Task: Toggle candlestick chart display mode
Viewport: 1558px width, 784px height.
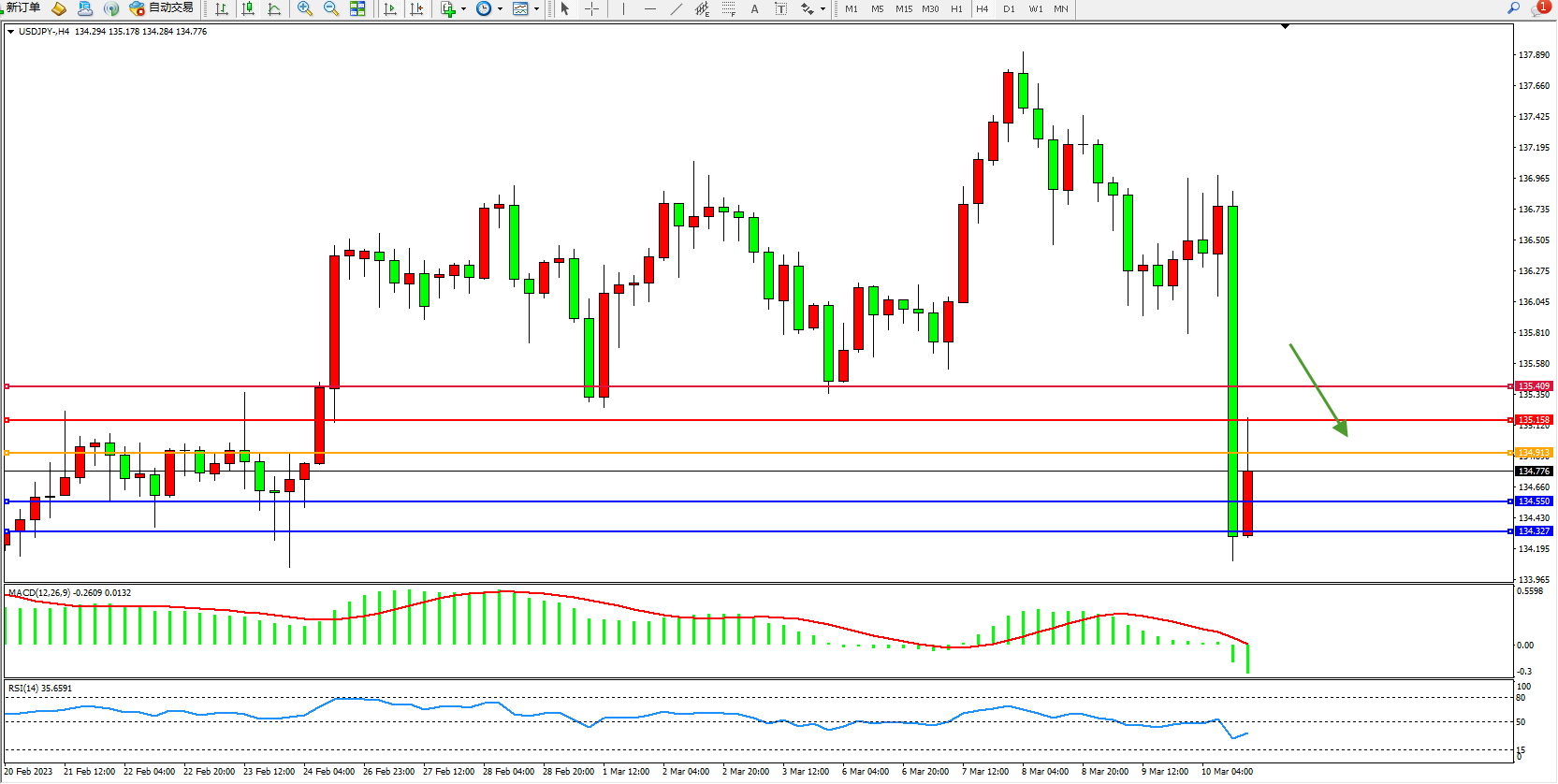Action: tap(248, 8)
